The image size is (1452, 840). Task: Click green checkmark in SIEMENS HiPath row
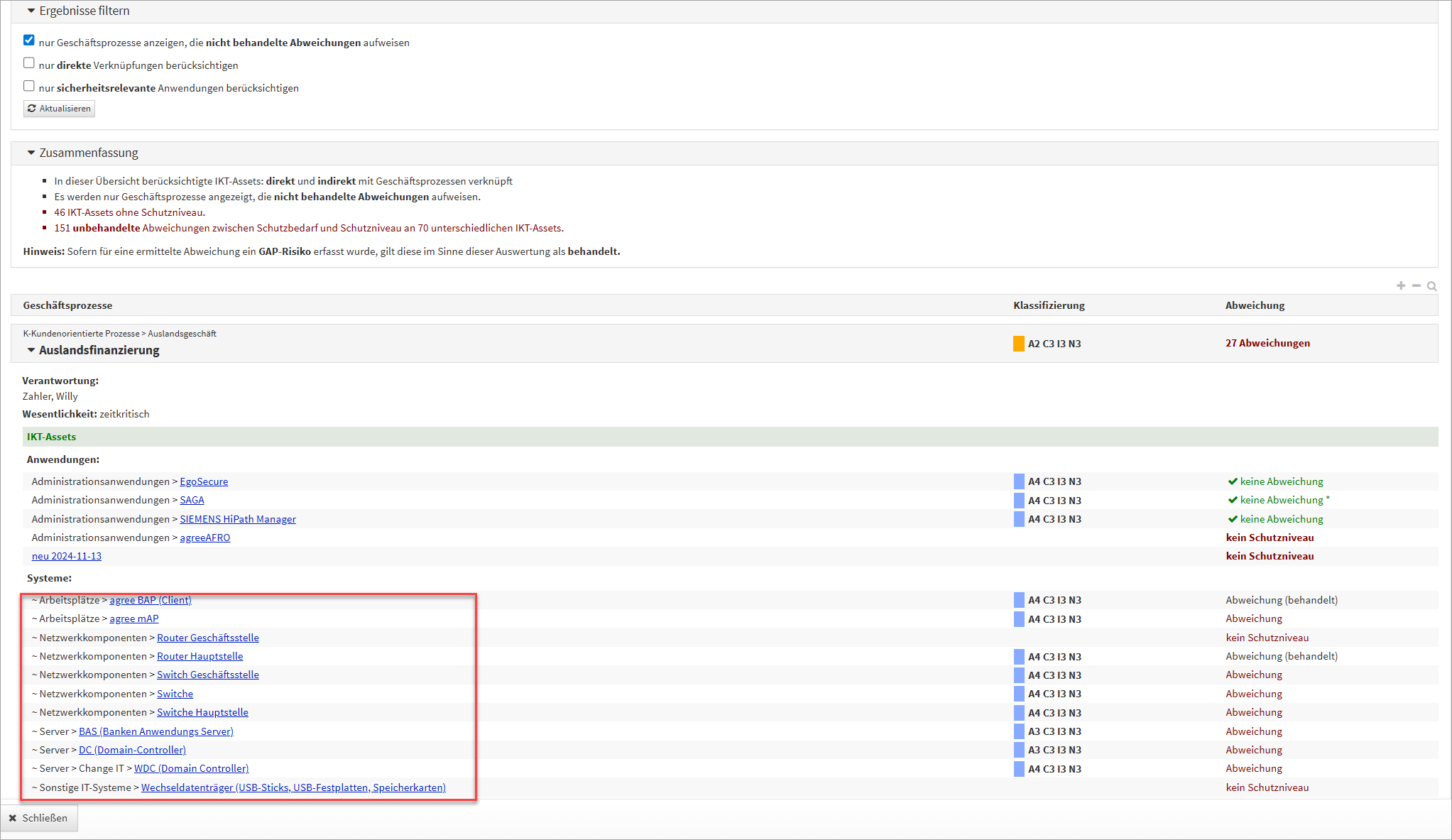1233,519
